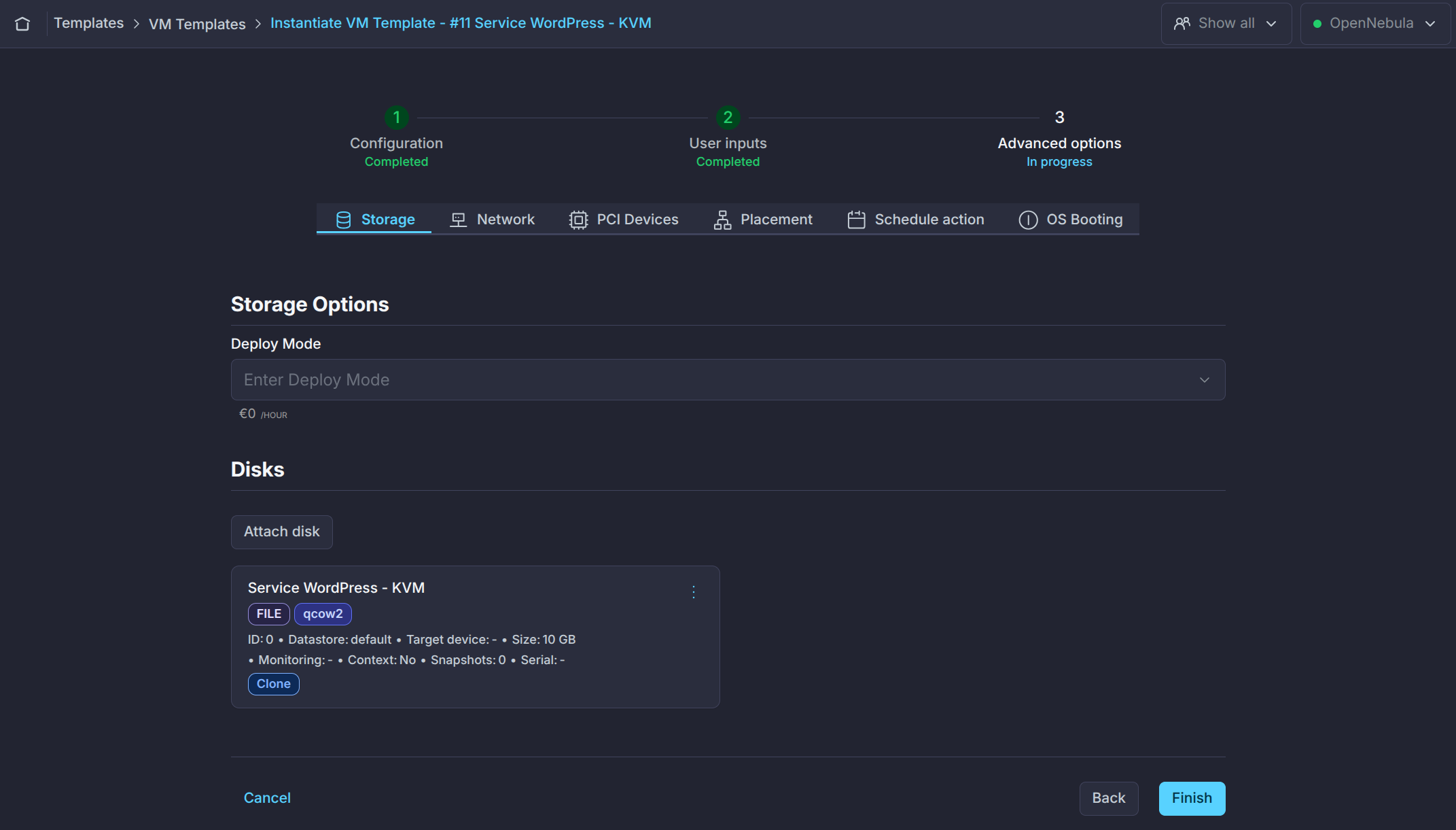This screenshot has width=1456, height=830.
Task: Click the Service WordPress - KVM disk title
Action: point(336,588)
